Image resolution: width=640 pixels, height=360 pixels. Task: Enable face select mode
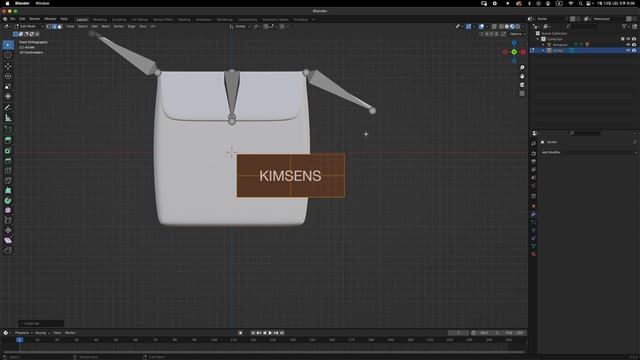[60, 26]
